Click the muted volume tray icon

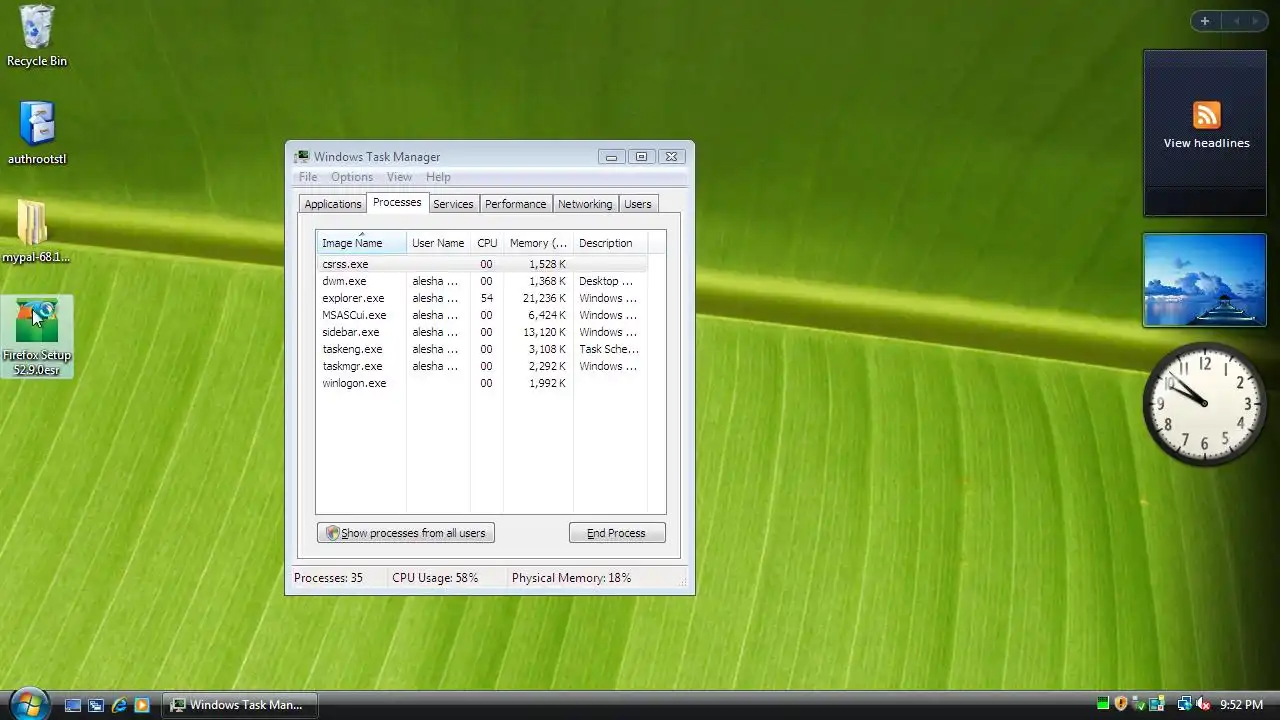[1203, 704]
